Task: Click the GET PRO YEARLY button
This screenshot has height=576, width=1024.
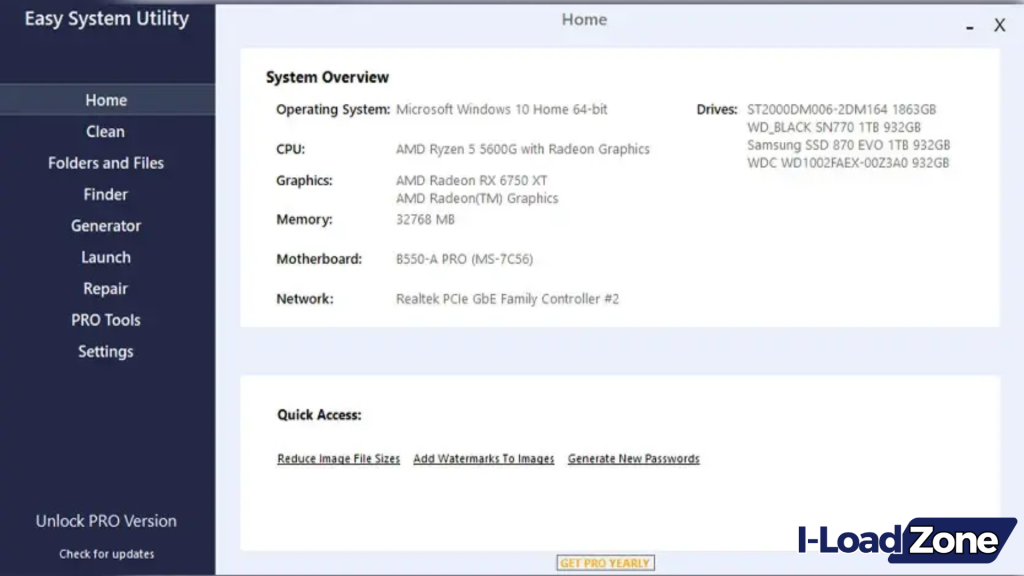Action: tap(604, 562)
